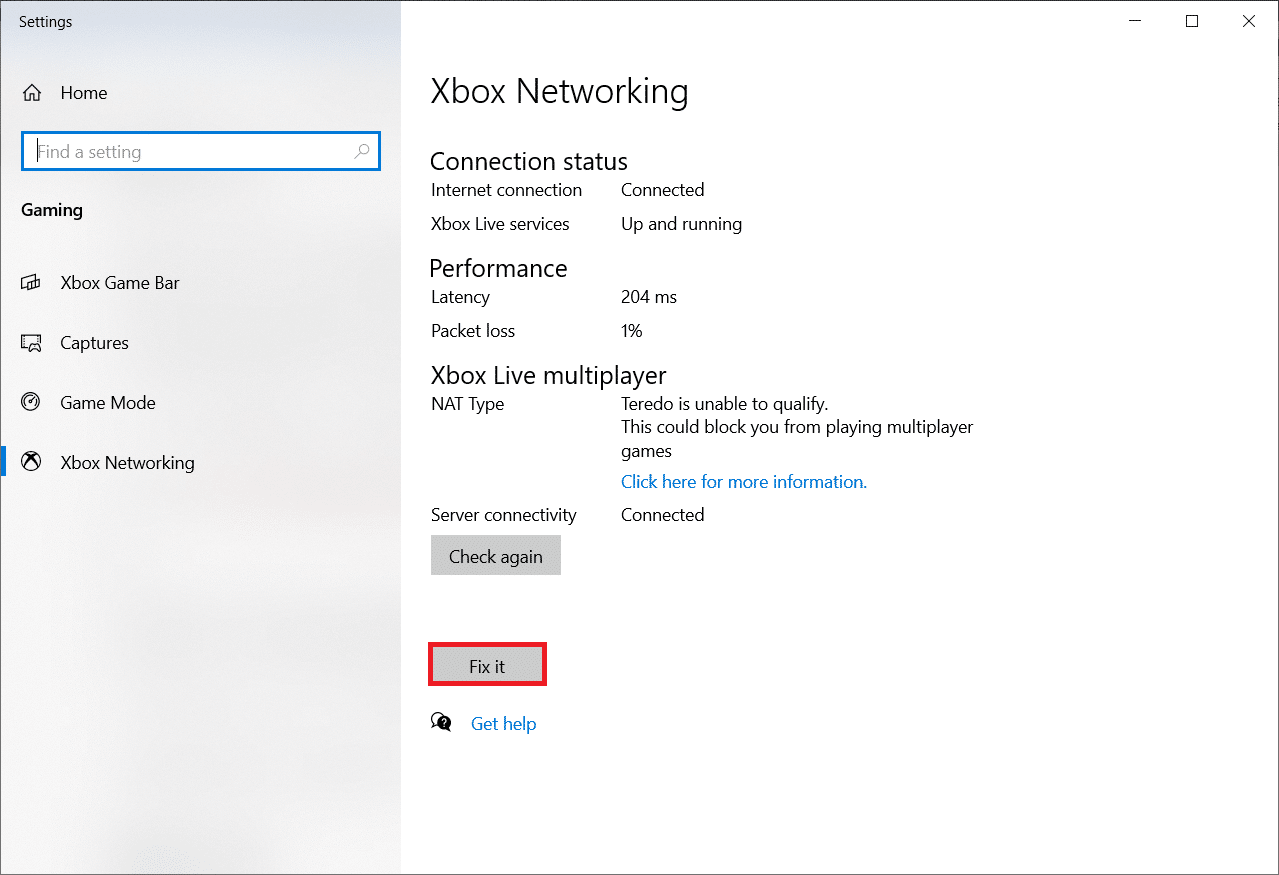The height and width of the screenshot is (875, 1279).
Task: Run the Check again button
Action: 496,556
